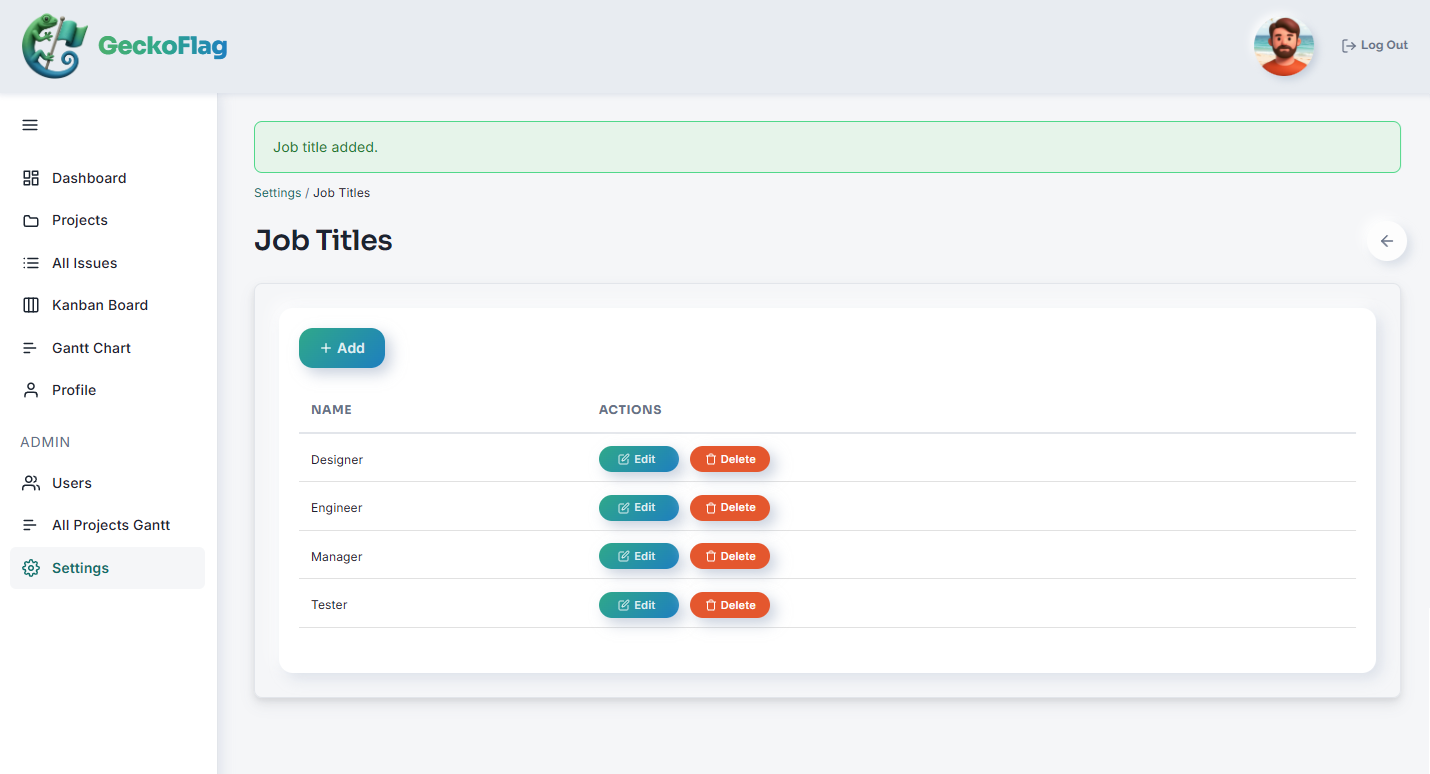Click the All Issues list icon
The image size is (1430, 774).
31,263
